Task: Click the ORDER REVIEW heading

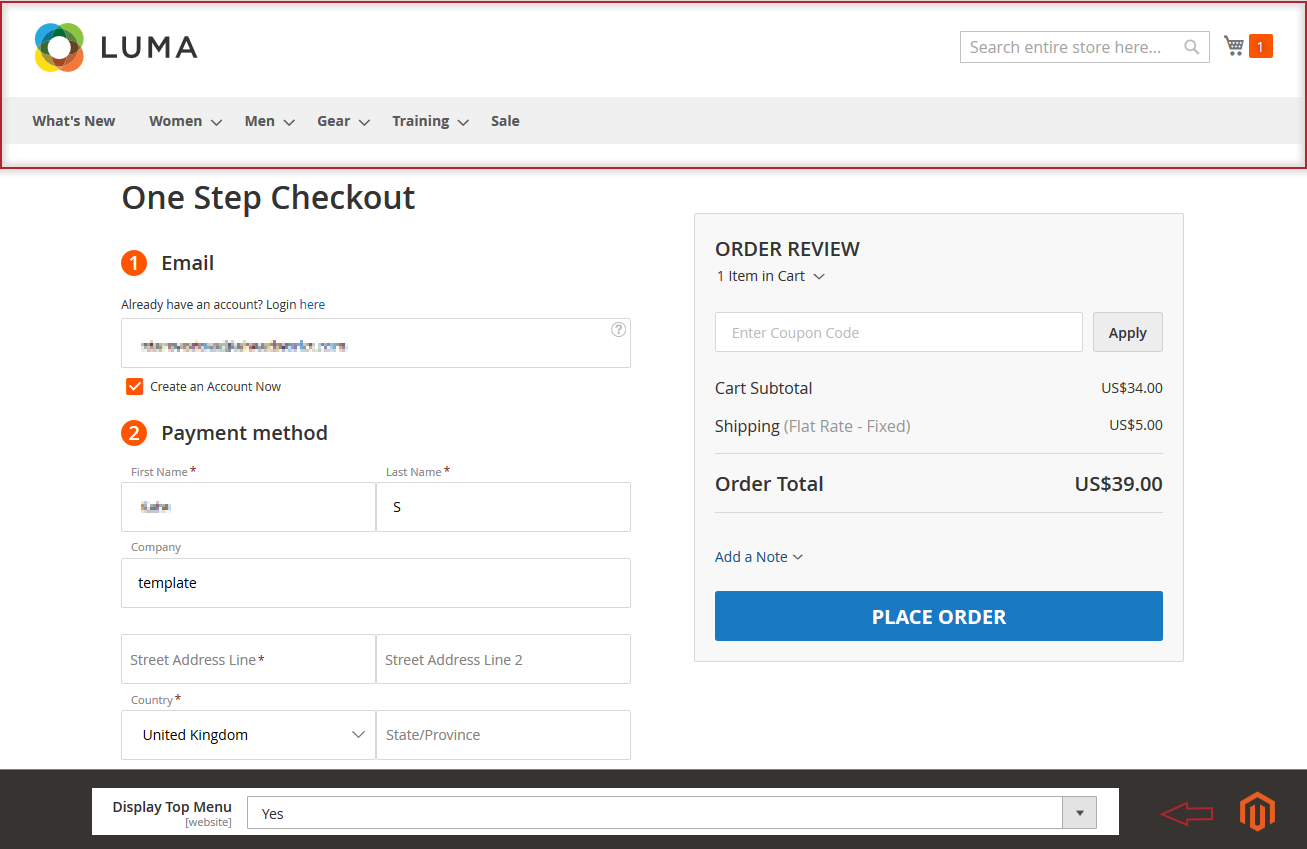Action: [787, 249]
